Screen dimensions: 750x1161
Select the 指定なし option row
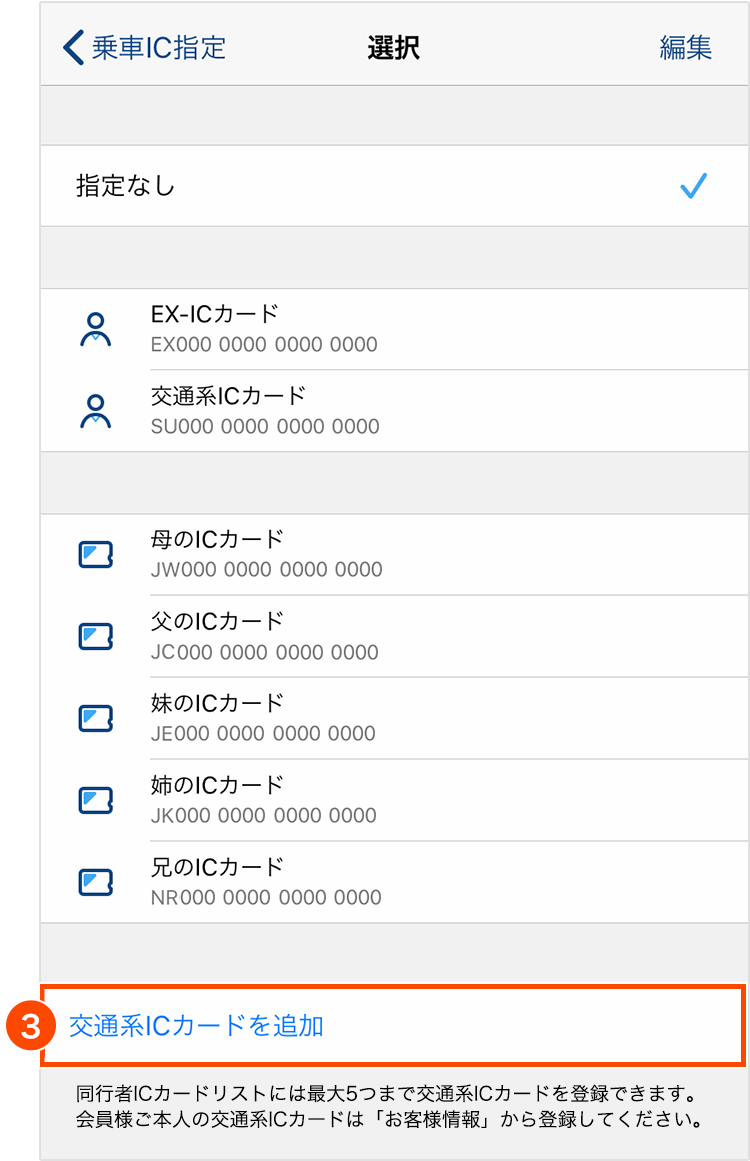coord(390,186)
